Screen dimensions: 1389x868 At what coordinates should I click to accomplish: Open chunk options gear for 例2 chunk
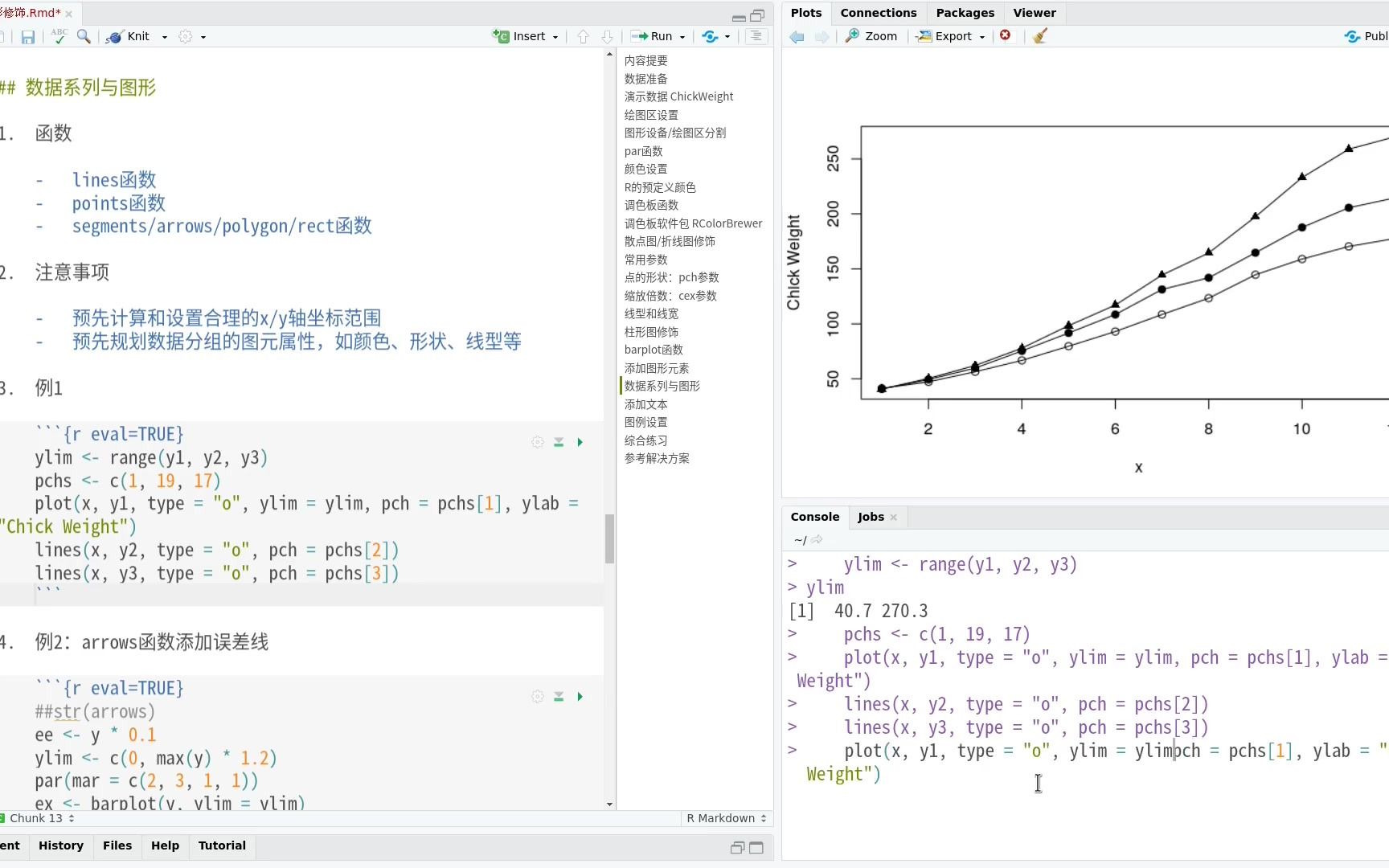click(x=538, y=696)
